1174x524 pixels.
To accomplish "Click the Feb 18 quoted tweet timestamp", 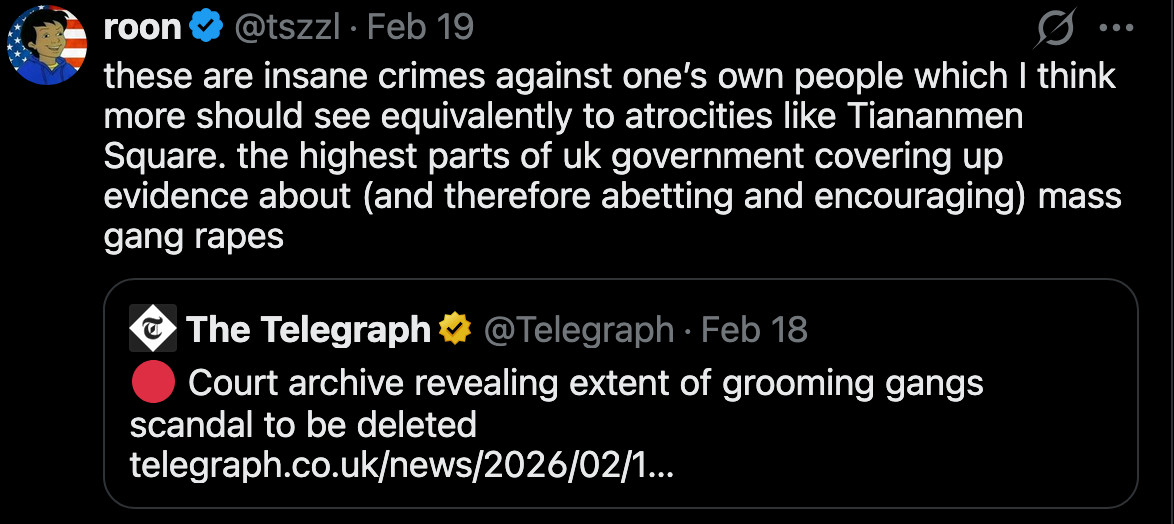I will [x=754, y=329].
